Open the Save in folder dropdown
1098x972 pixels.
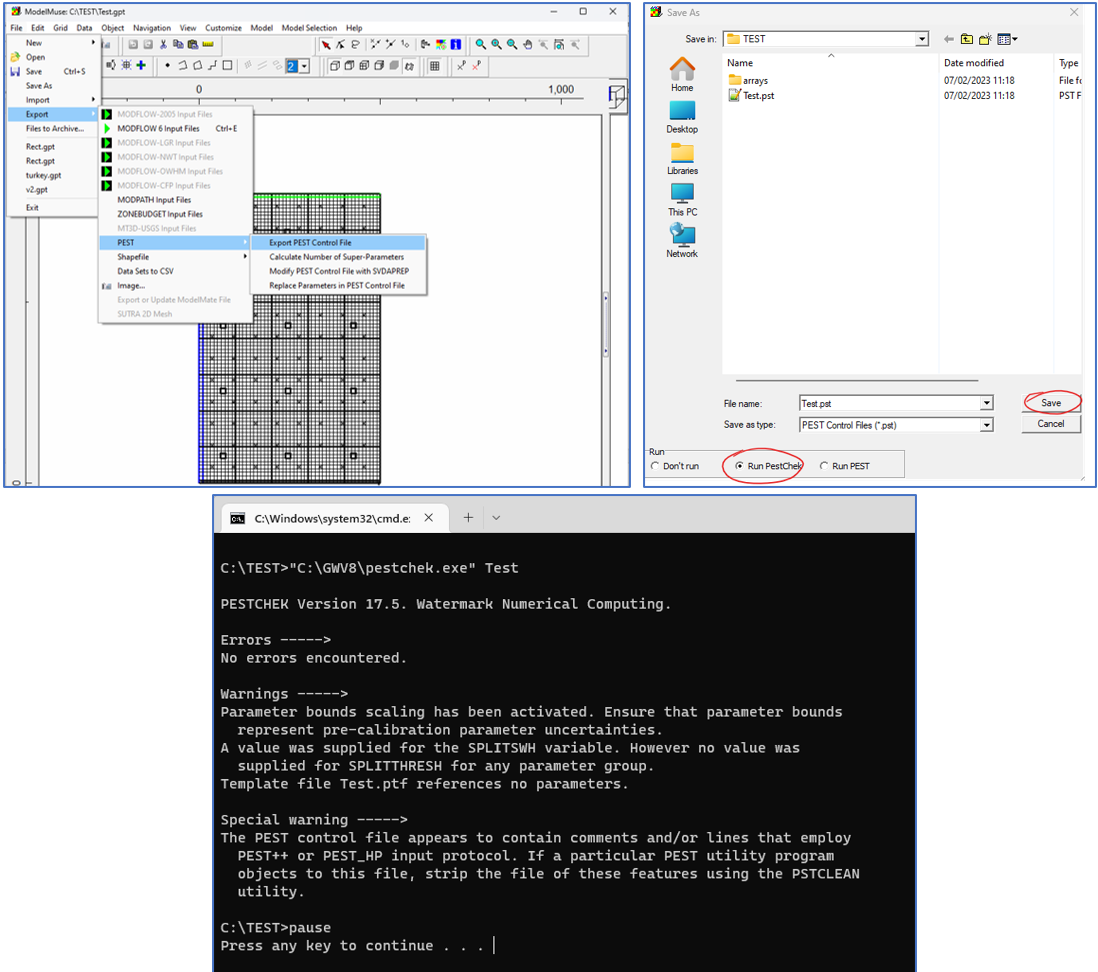coord(922,39)
